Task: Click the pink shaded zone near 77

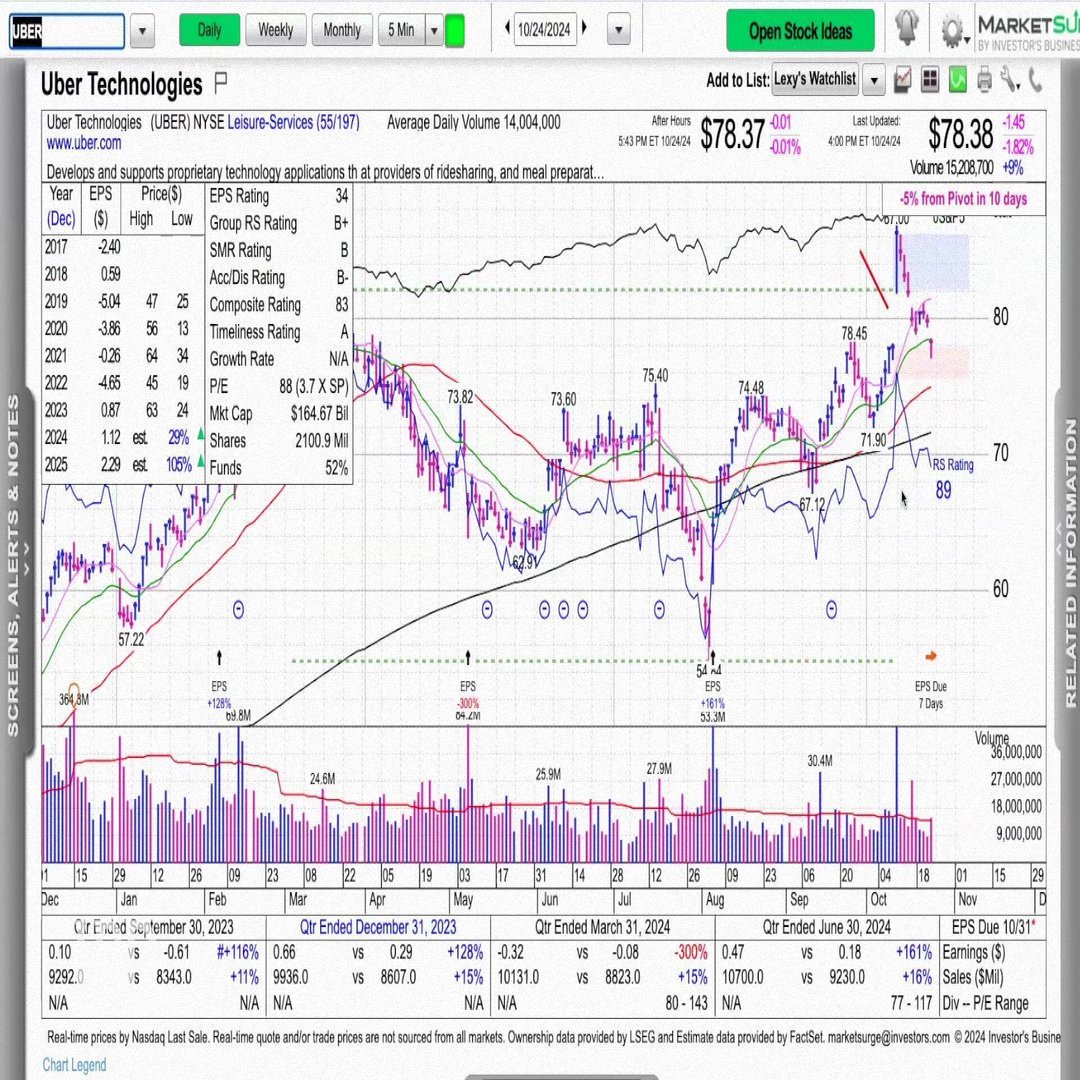Action: coord(935,362)
